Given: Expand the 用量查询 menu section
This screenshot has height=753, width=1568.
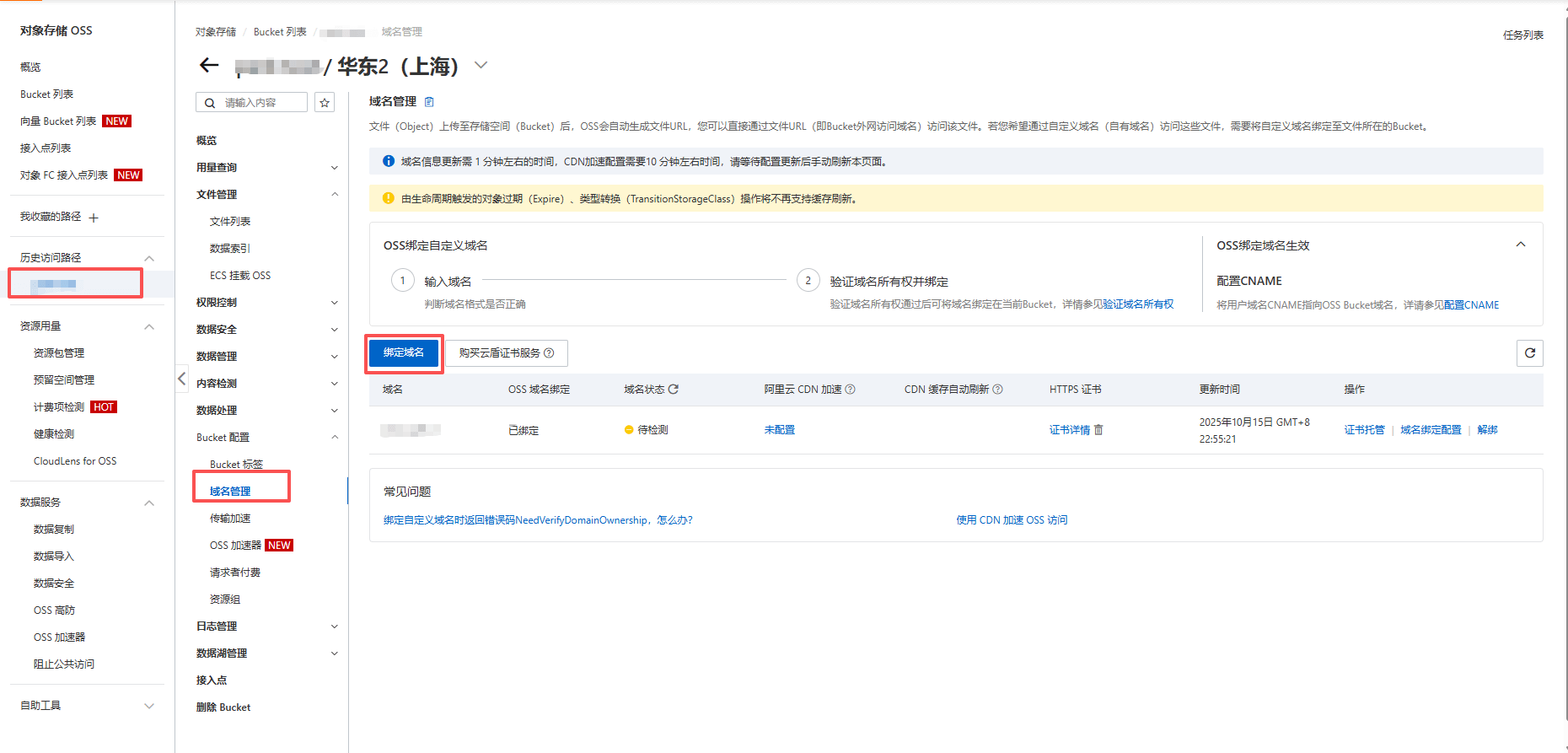Looking at the screenshot, I should click(x=334, y=168).
